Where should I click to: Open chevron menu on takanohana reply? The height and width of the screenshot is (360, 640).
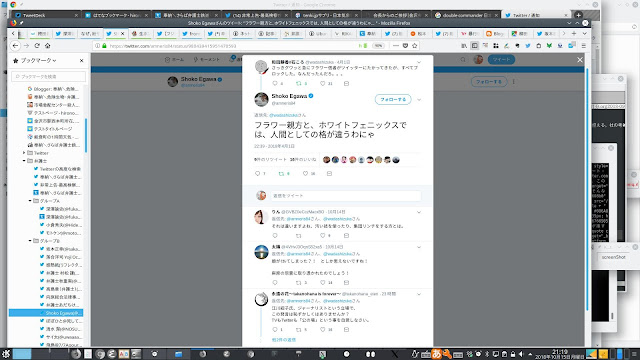tap(419, 294)
